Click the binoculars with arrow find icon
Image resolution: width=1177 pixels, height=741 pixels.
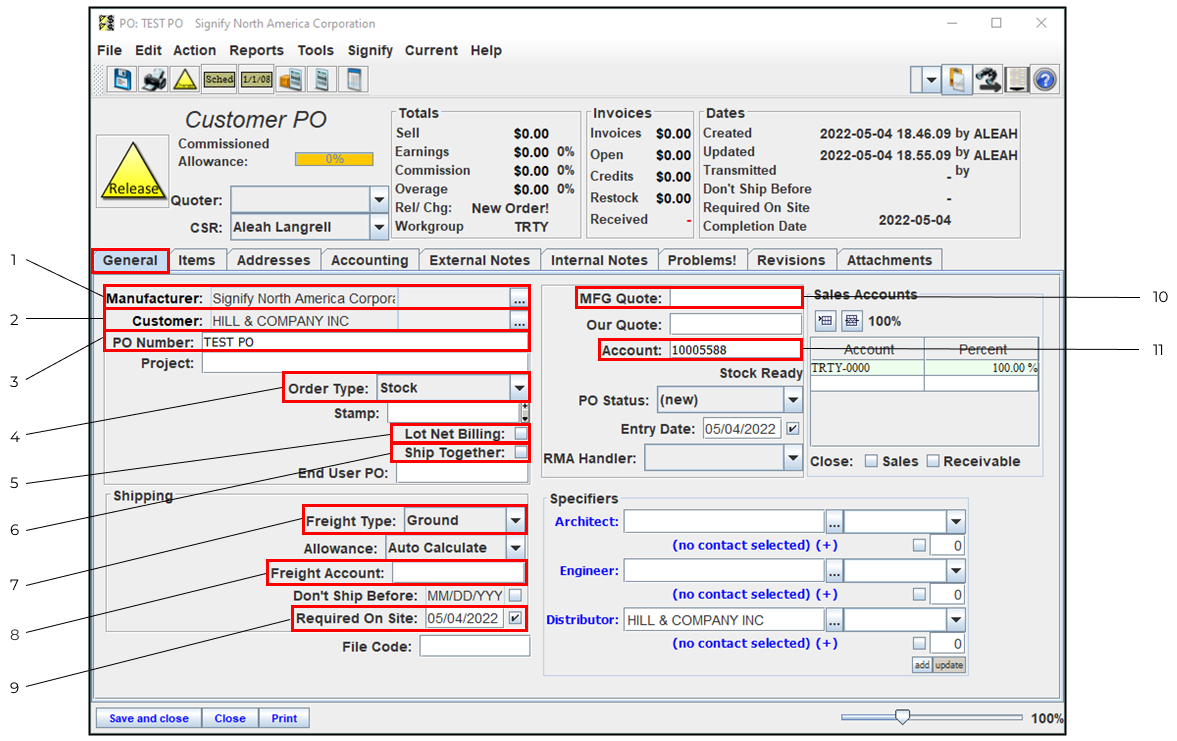(988, 80)
